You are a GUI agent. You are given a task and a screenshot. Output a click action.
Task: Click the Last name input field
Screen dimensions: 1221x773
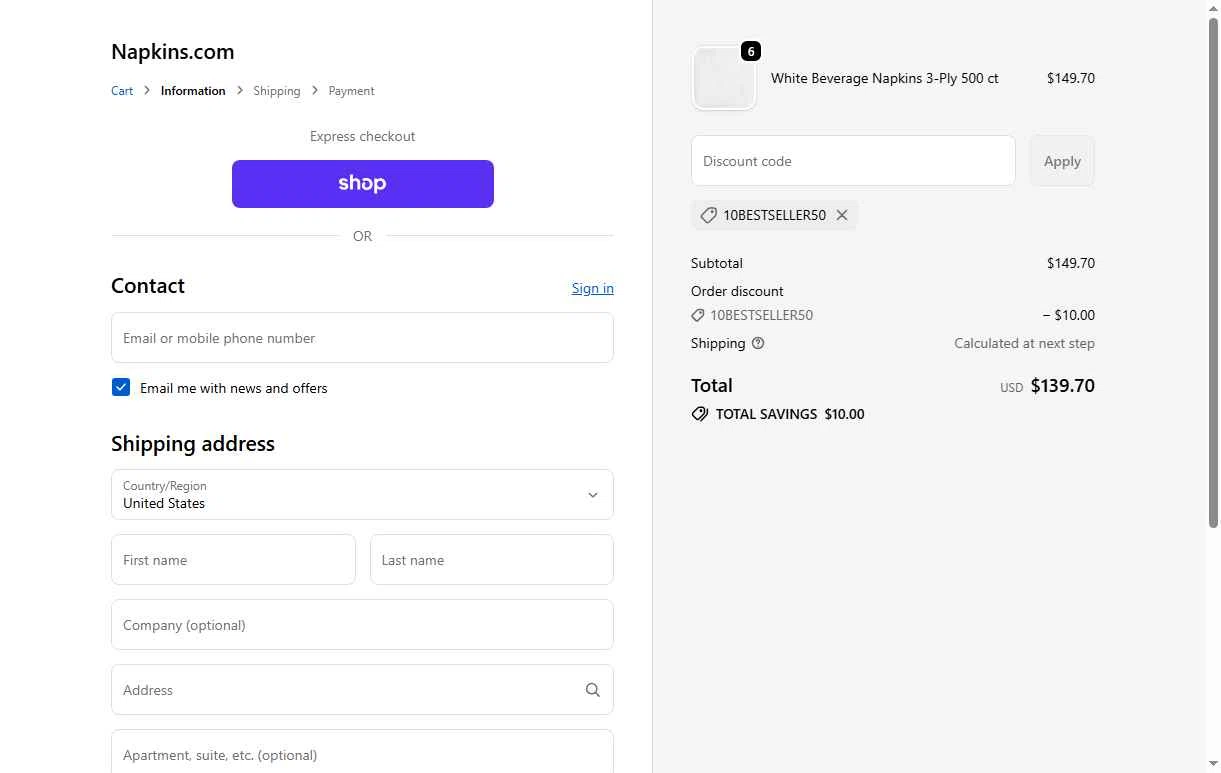pyautogui.click(x=491, y=560)
